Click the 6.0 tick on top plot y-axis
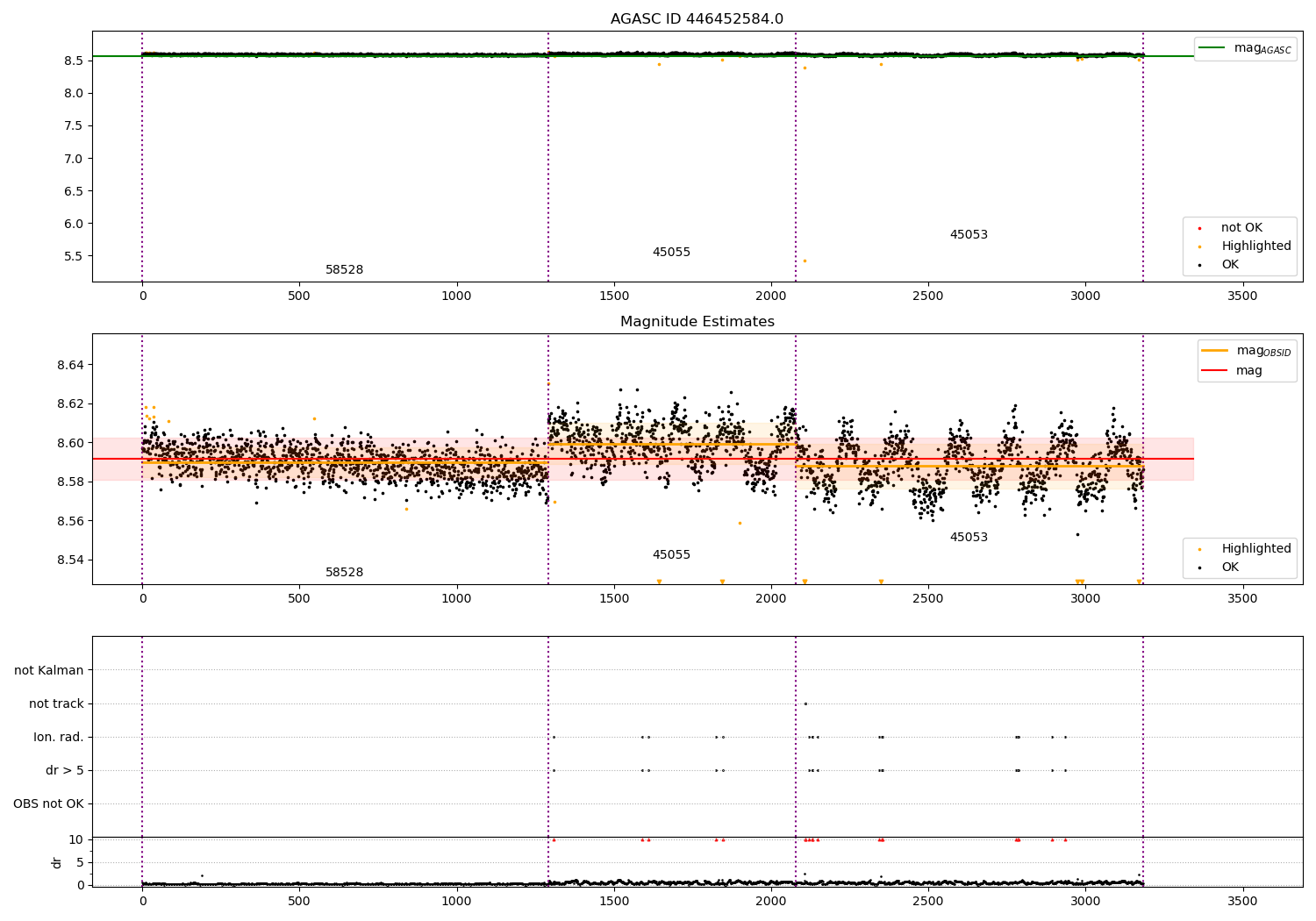Screen dimensions: 1316x921 click(74, 224)
